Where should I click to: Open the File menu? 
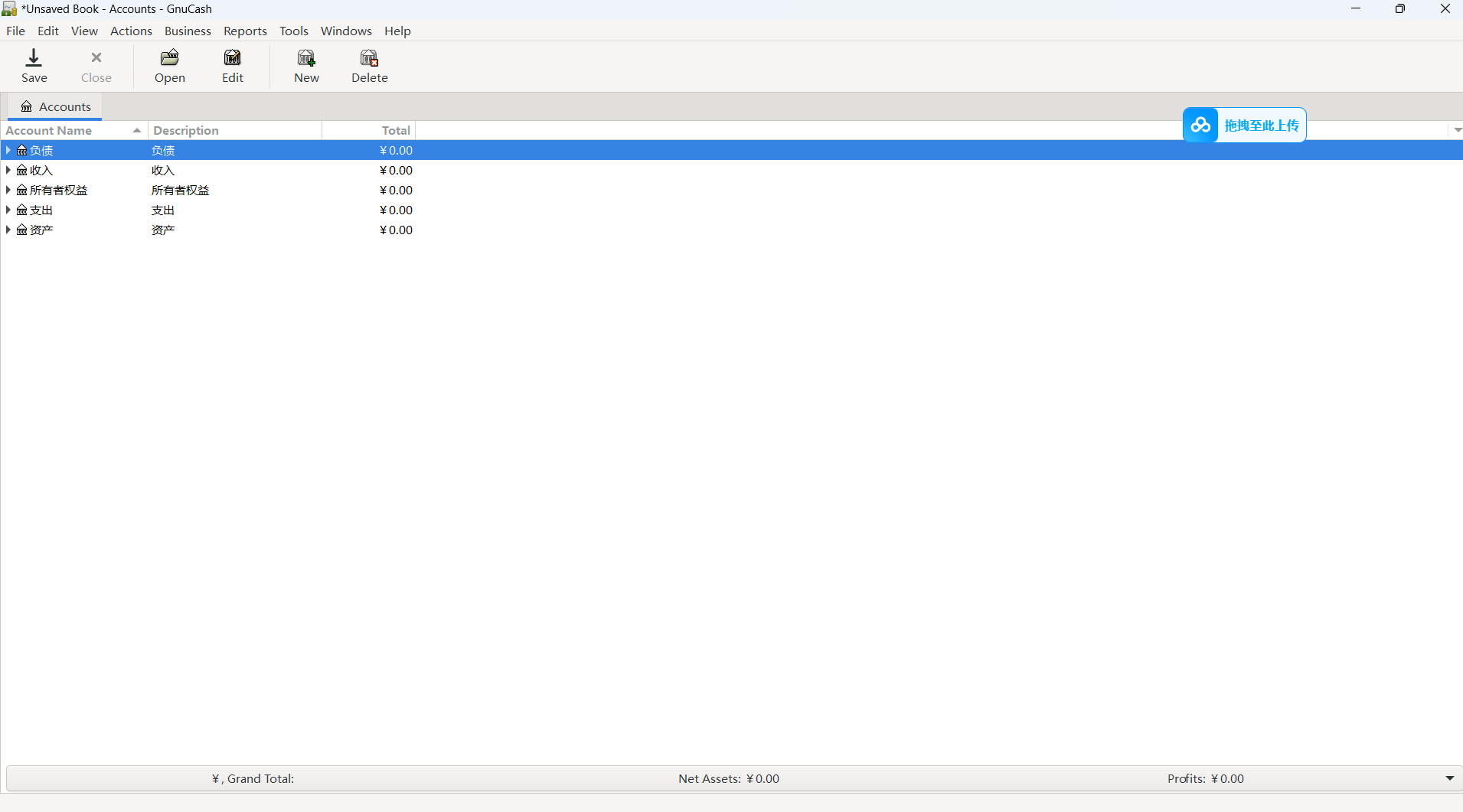[x=15, y=31]
